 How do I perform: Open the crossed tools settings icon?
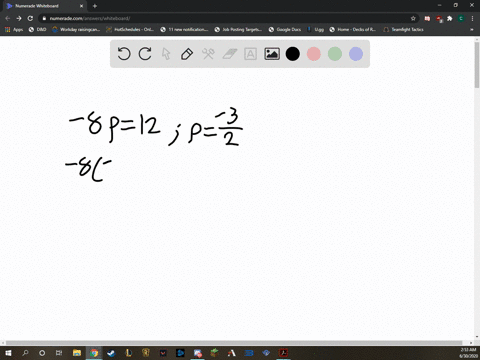point(208,54)
